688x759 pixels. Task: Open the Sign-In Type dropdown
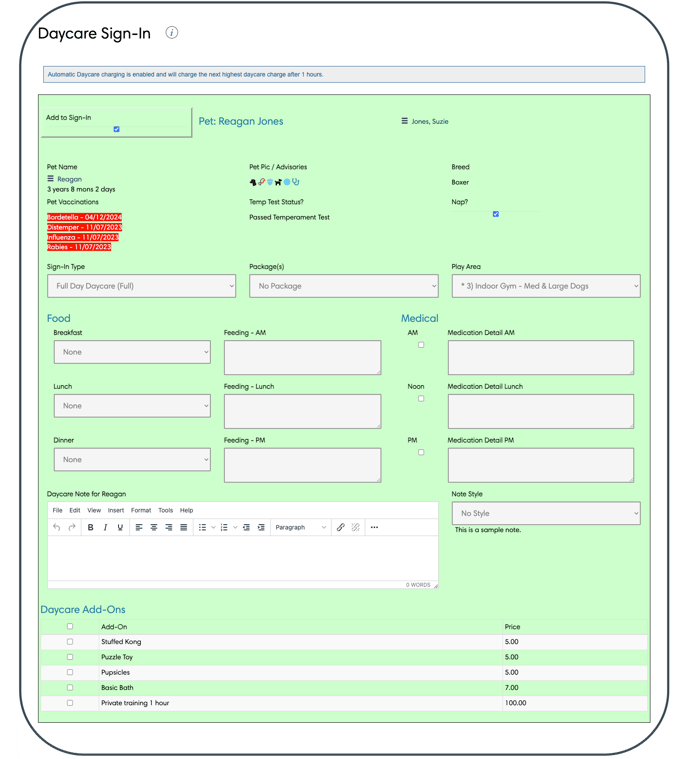tap(141, 286)
